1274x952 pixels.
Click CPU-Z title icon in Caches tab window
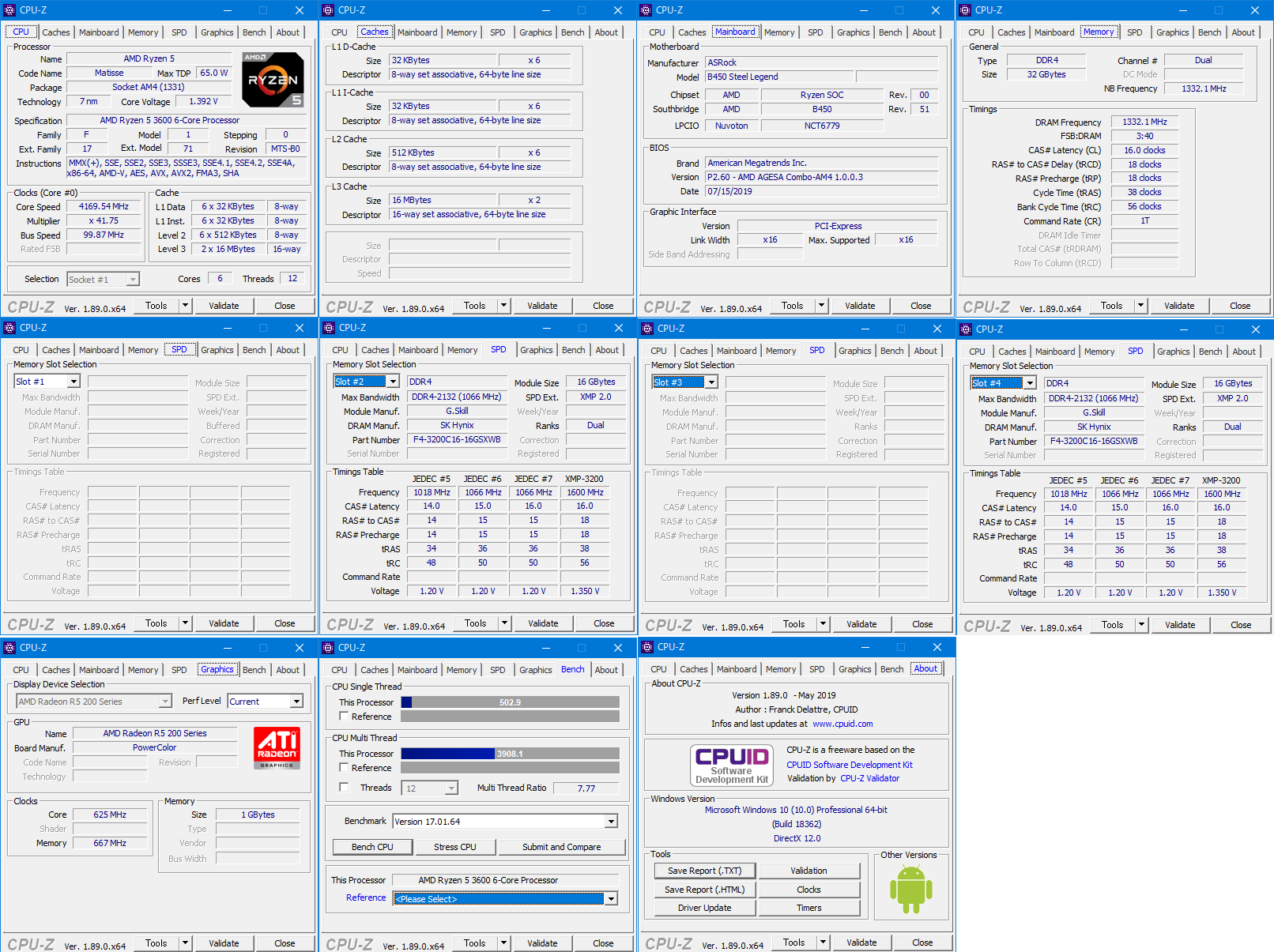tap(328, 10)
